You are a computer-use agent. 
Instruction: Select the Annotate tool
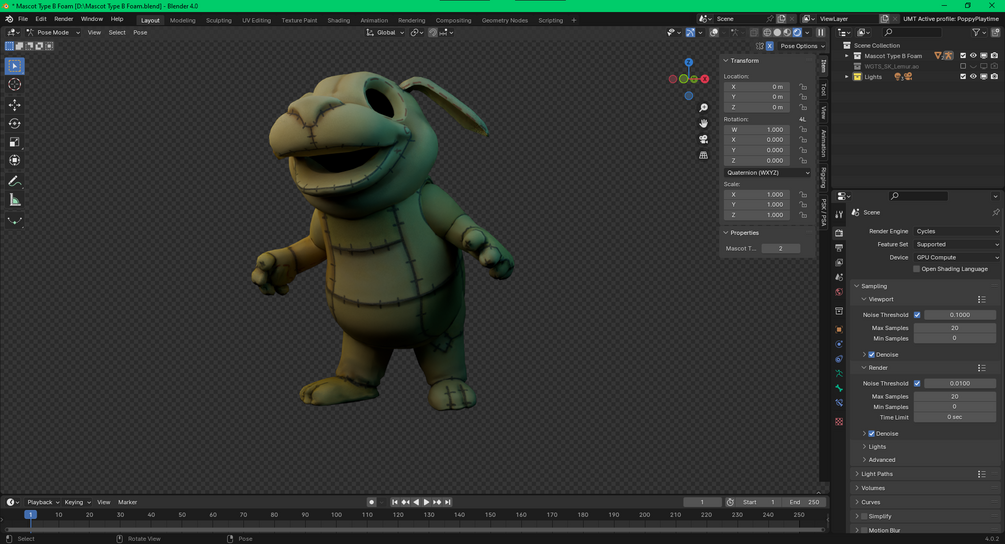pyautogui.click(x=15, y=181)
